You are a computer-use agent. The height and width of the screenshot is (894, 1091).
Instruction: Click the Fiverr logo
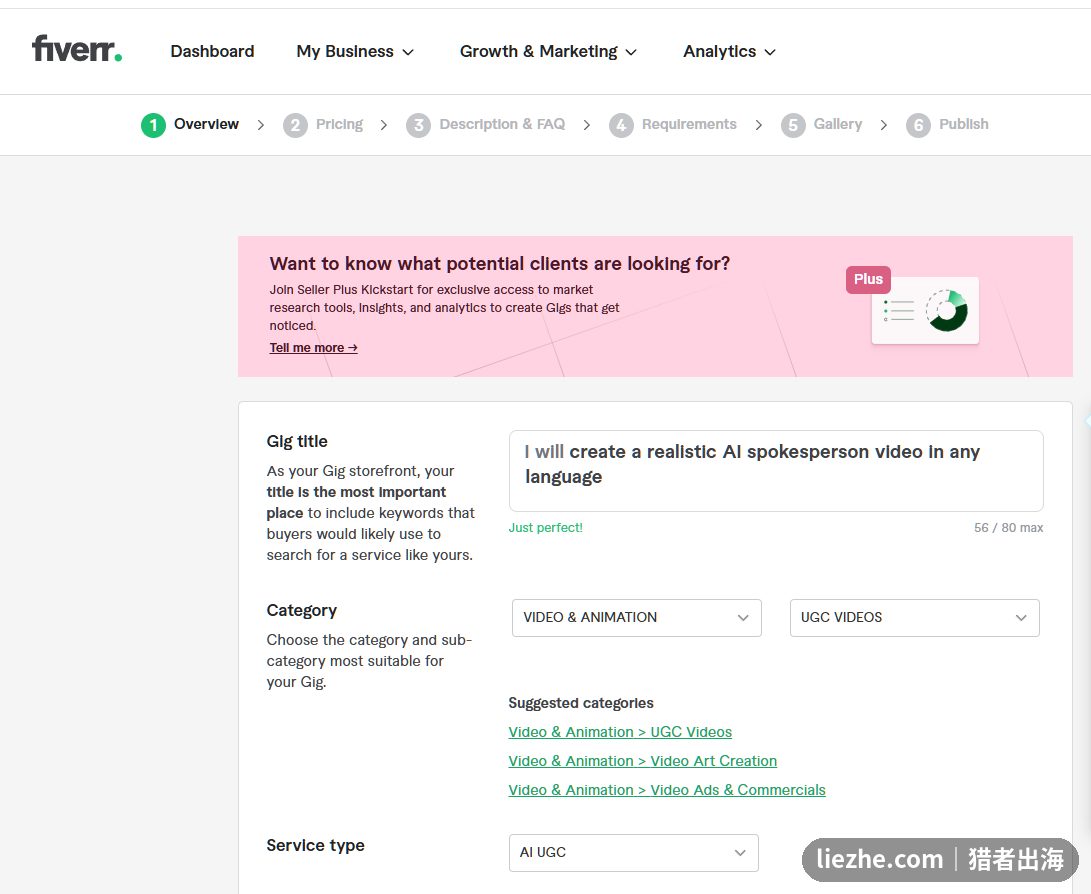point(77,49)
